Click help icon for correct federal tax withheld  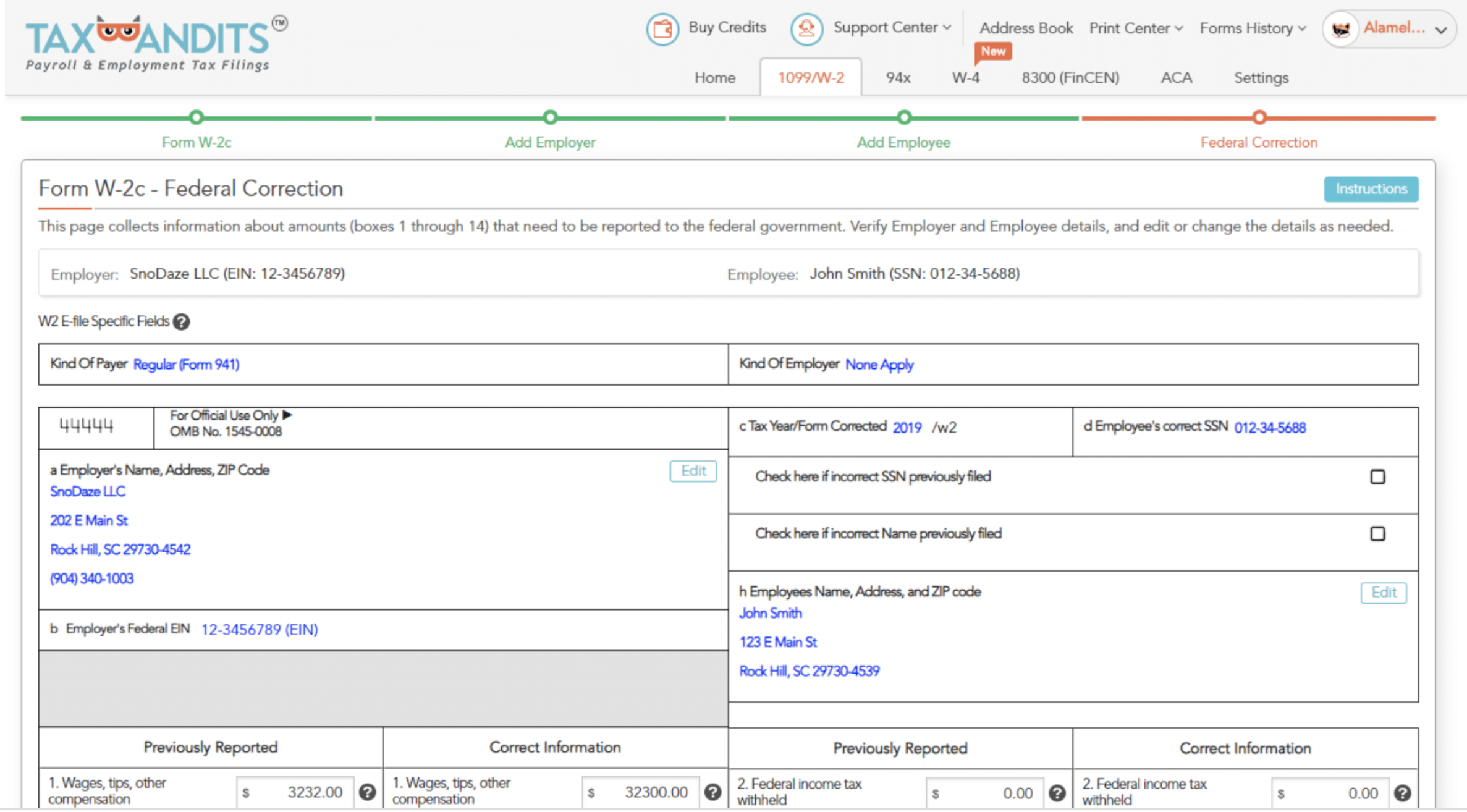pyautogui.click(x=1403, y=793)
